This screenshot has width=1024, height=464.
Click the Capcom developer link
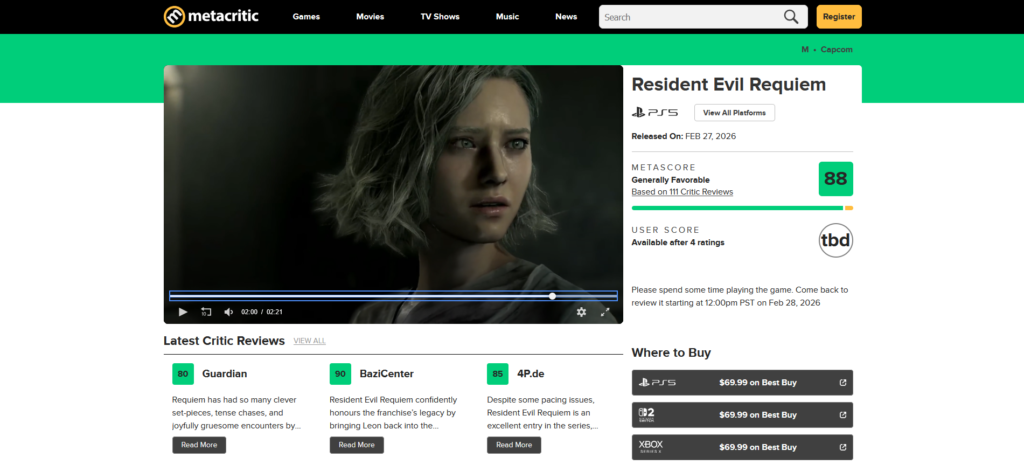point(837,50)
